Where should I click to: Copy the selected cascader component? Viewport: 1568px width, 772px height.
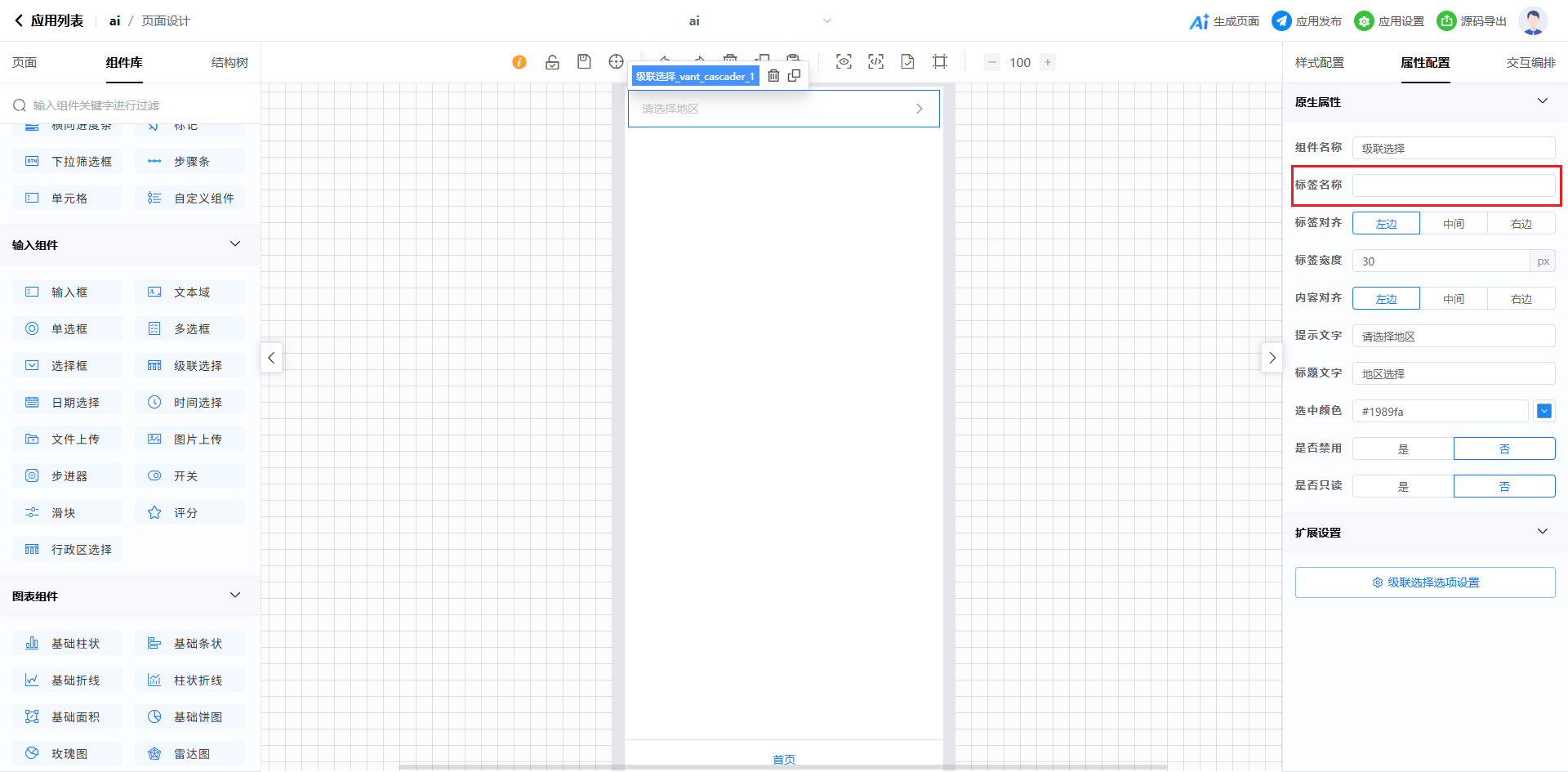794,76
